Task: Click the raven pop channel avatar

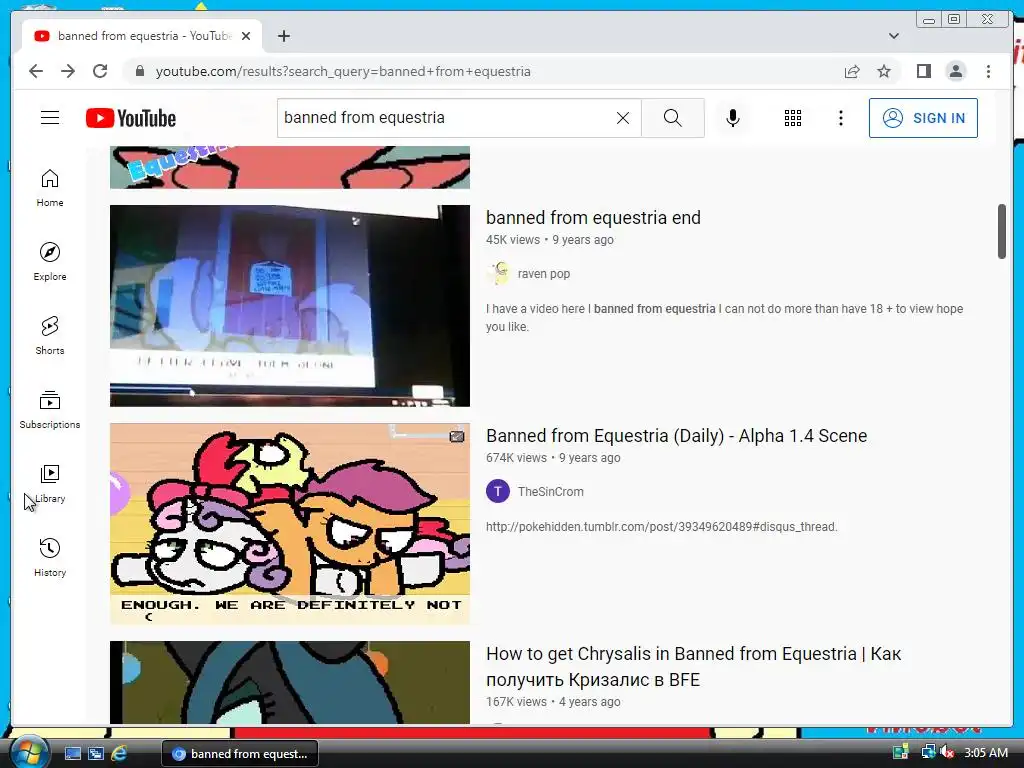Action: [498, 274]
